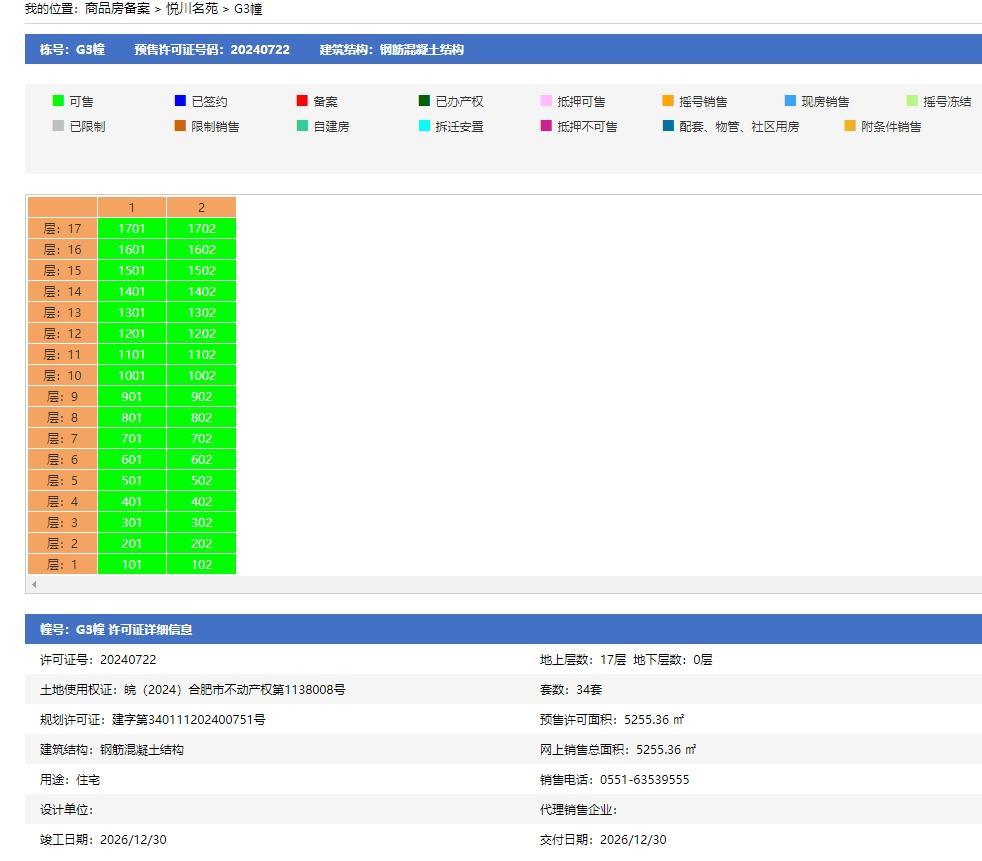Screen dimensions: 982x861
Task: Click the 套数: 34套 text
Action: [571, 689]
